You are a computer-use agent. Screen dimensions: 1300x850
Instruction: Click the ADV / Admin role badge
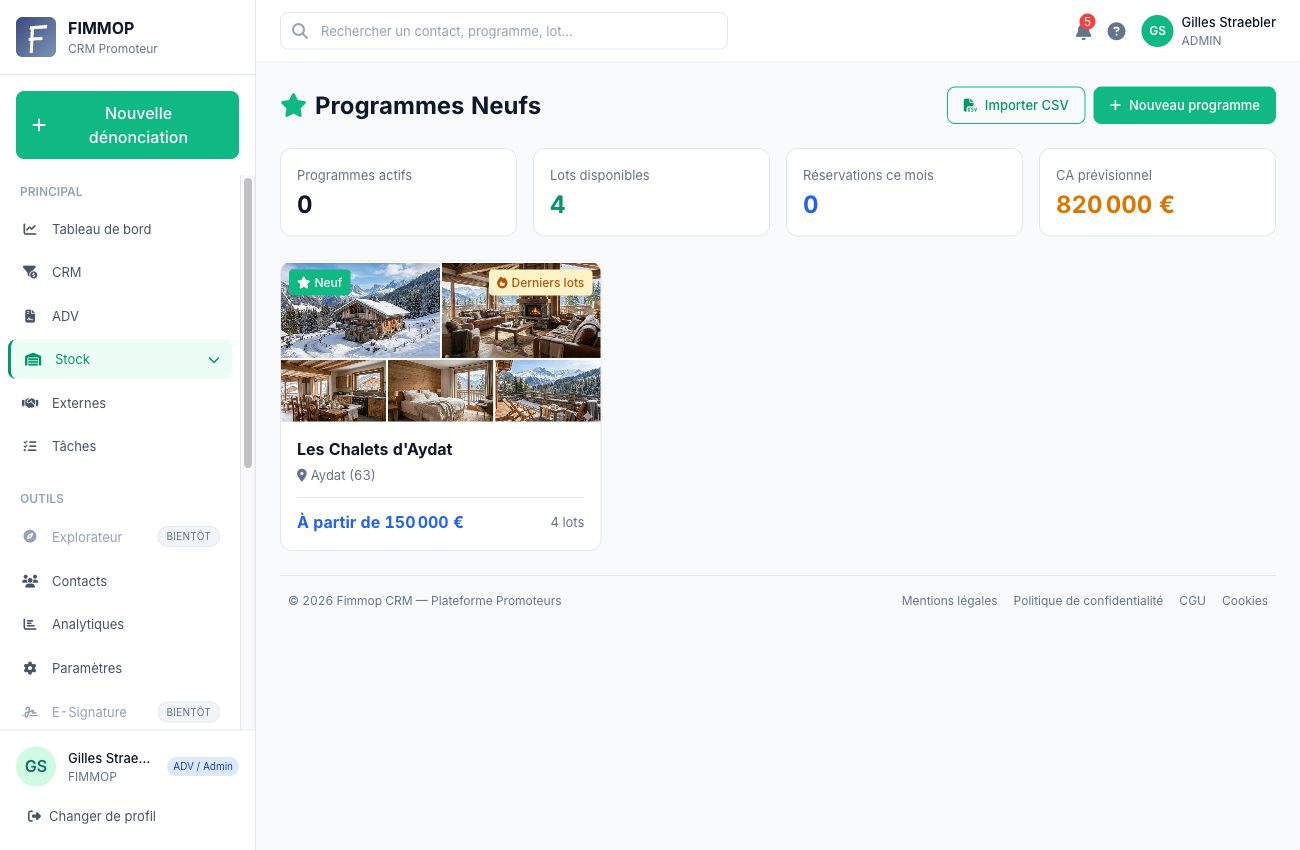click(203, 766)
